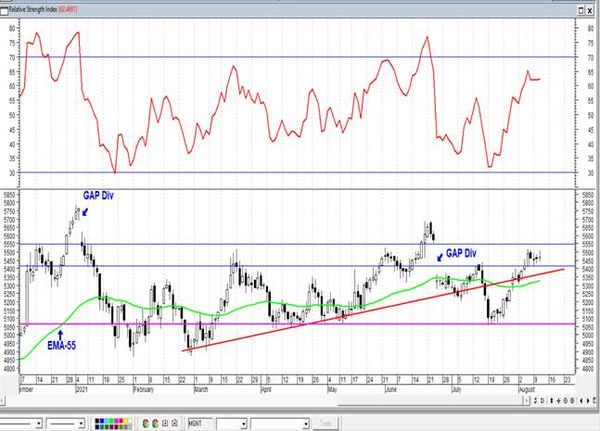Image resolution: width=600 pixels, height=431 pixels.
Task: Click the first green circular refresh icon
Action: (145, 423)
